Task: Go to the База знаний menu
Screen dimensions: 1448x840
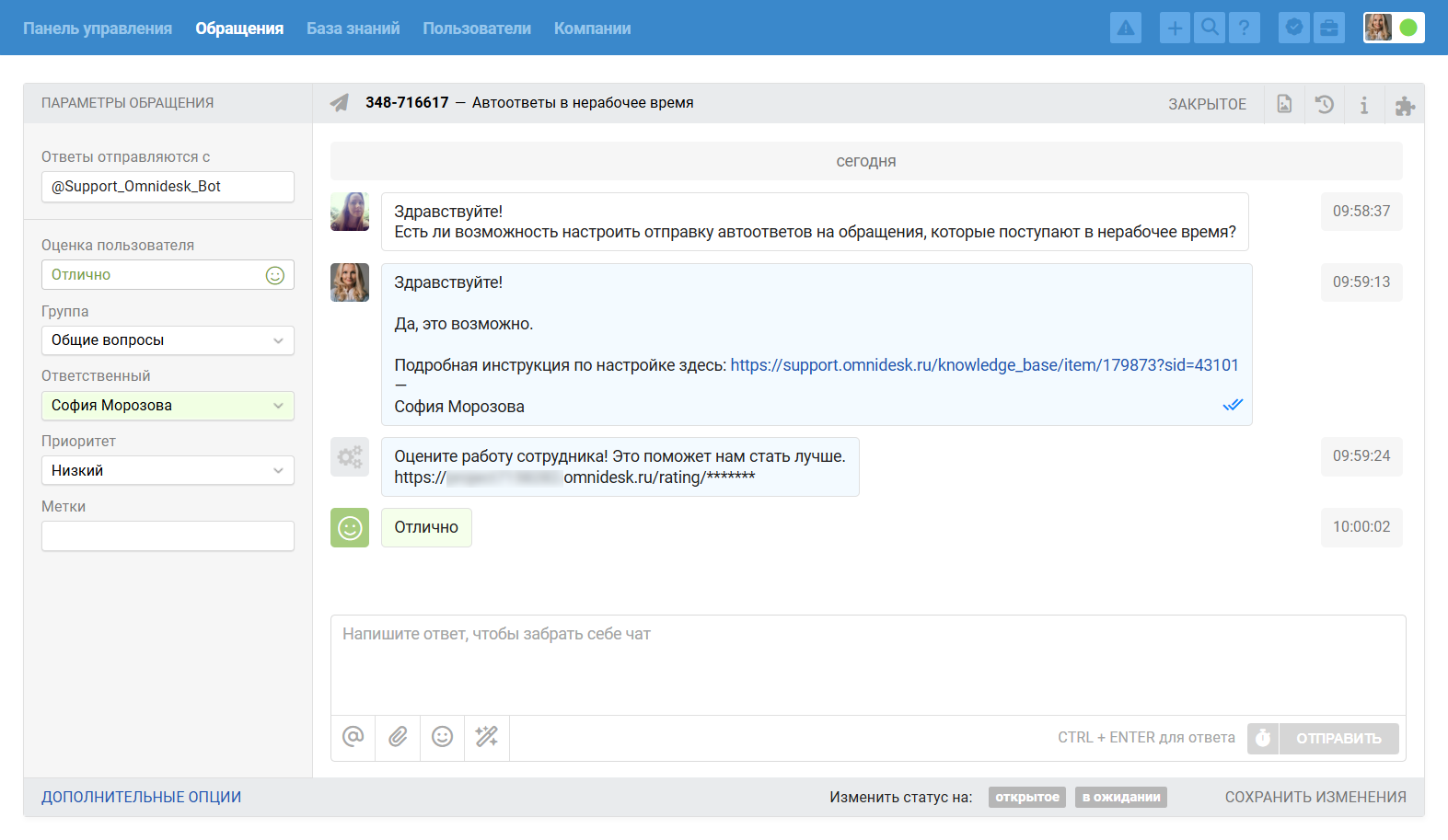Action: (x=353, y=29)
